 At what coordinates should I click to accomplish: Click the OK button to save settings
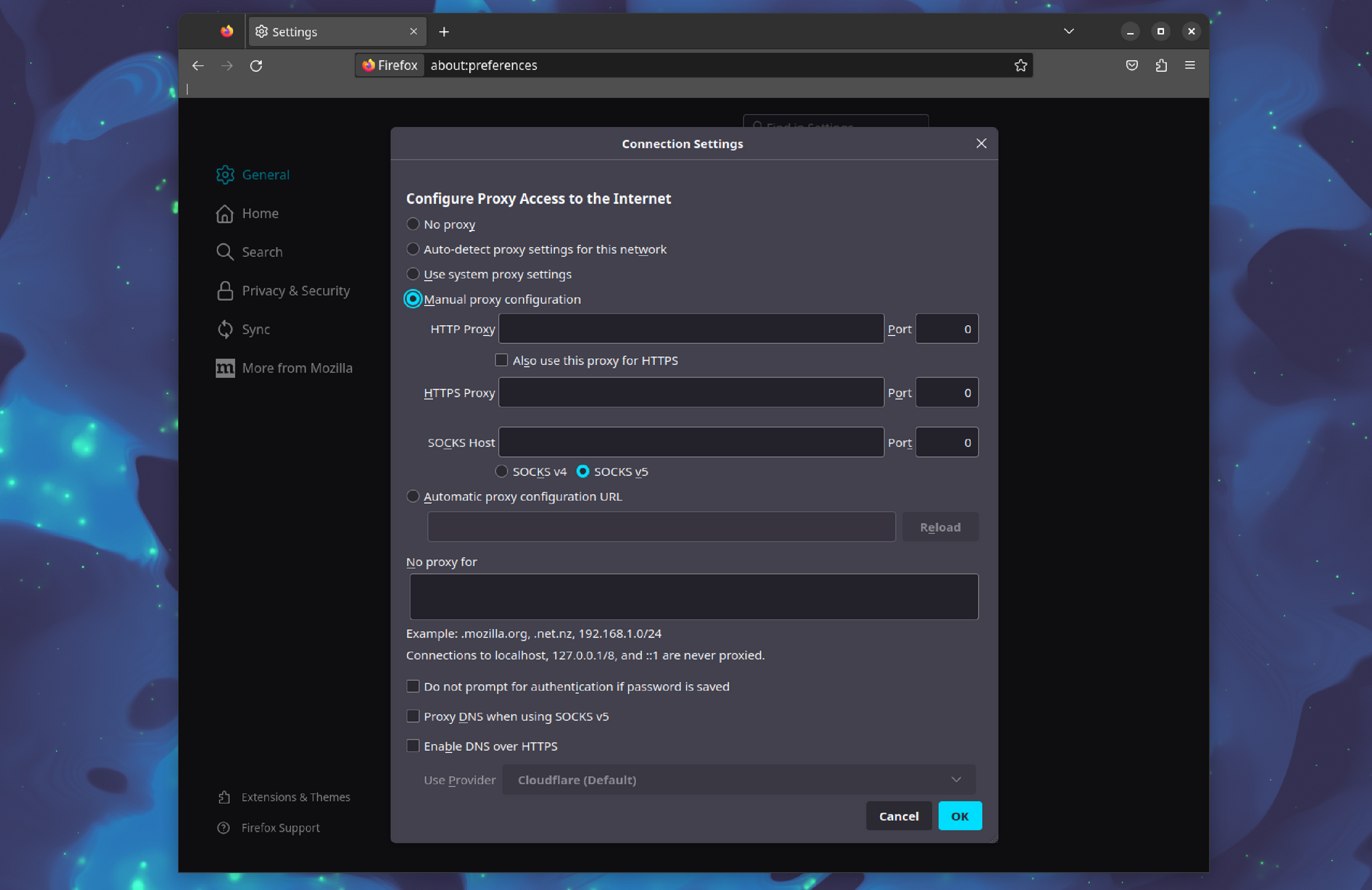click(958, 816)
